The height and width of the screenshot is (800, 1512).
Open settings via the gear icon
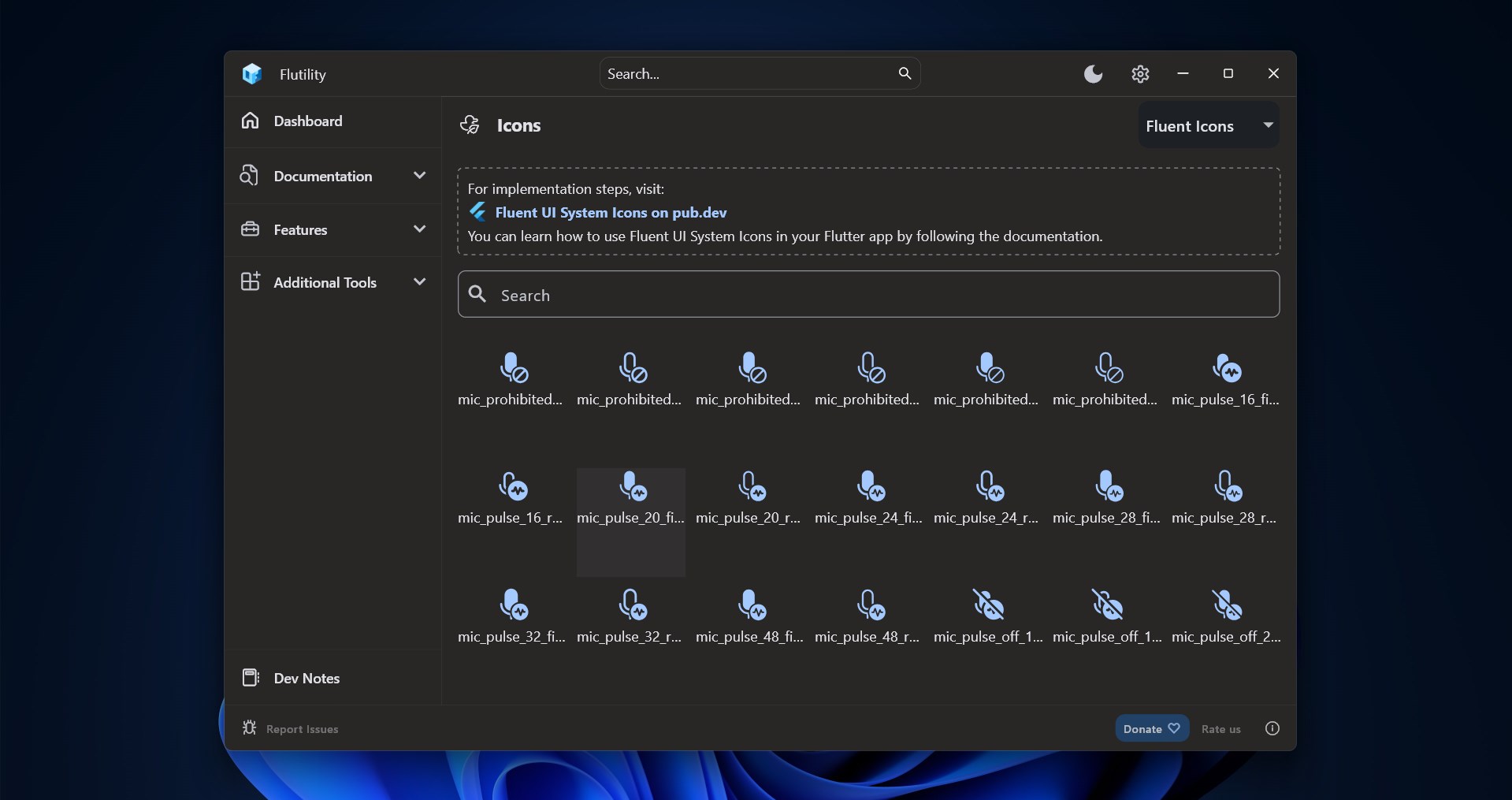pos(1140,74)
